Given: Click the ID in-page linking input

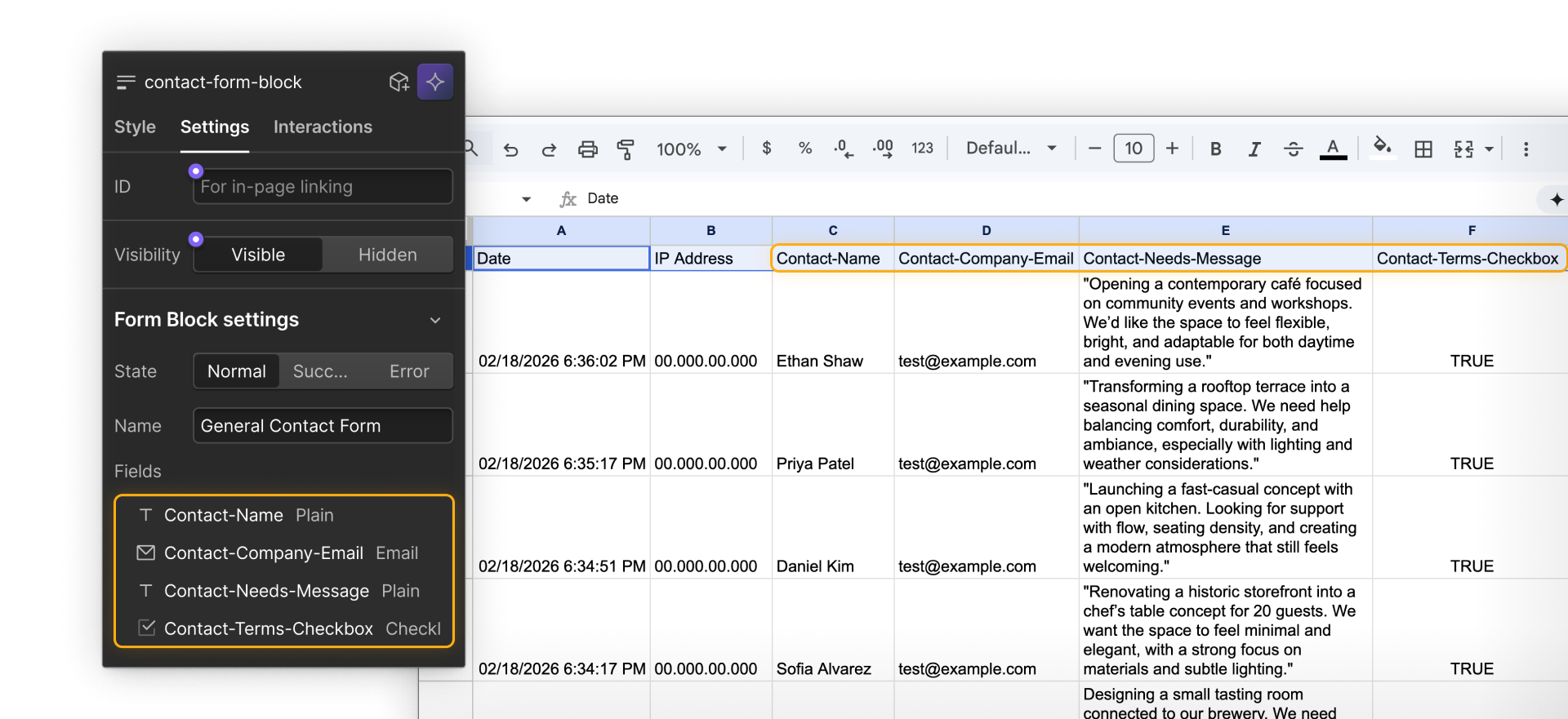Looking at the screenshot, I should click(x=323, y=187).
